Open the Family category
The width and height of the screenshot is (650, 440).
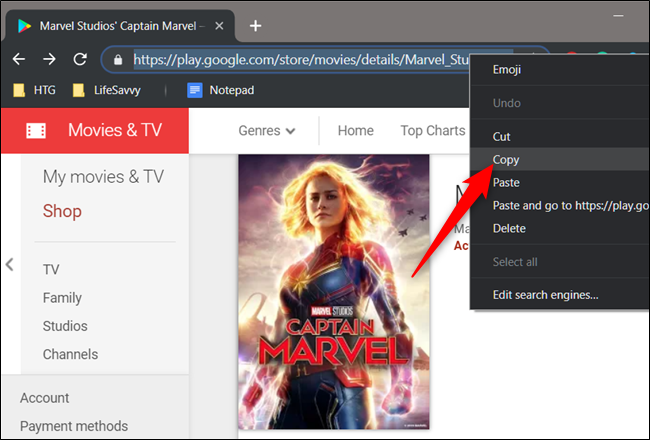[x=62, y=298]
